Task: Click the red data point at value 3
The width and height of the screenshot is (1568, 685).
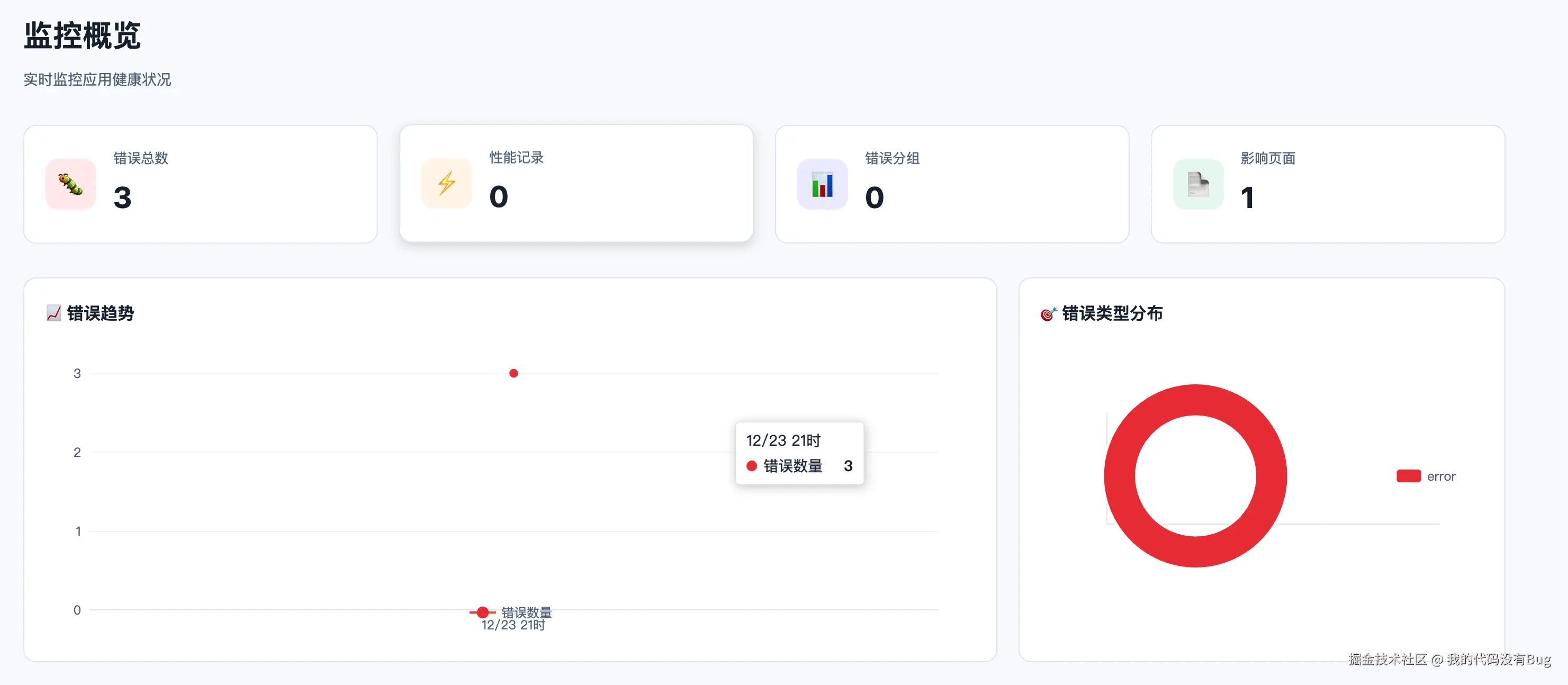Action: point(513,373)
